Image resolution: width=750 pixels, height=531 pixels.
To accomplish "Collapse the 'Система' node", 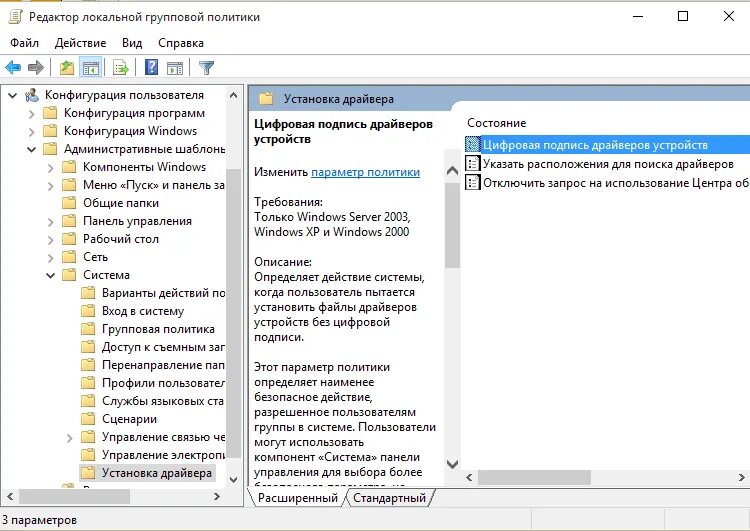I will pyautogui.click(x=51, y=276).
